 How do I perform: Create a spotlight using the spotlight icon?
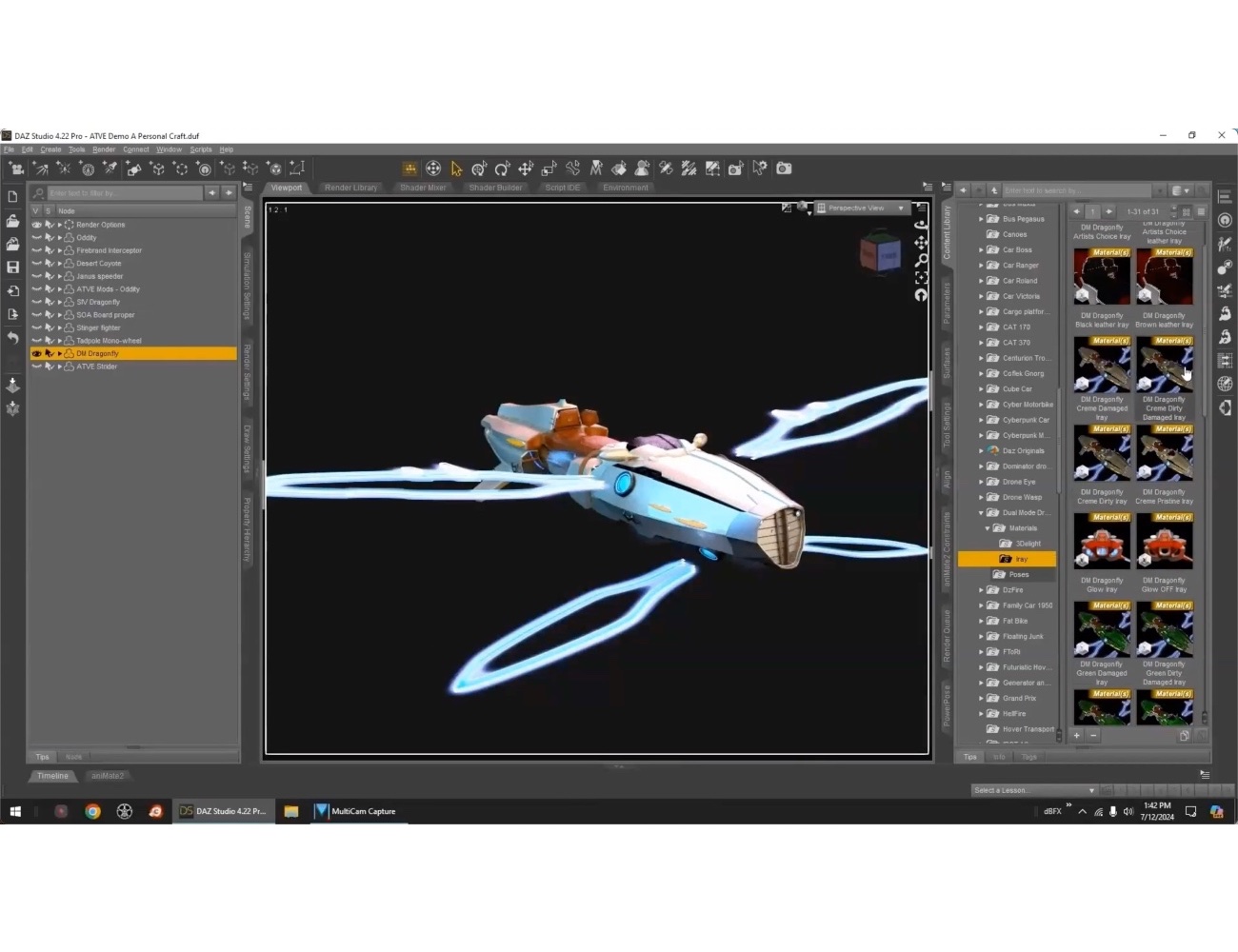110,169
